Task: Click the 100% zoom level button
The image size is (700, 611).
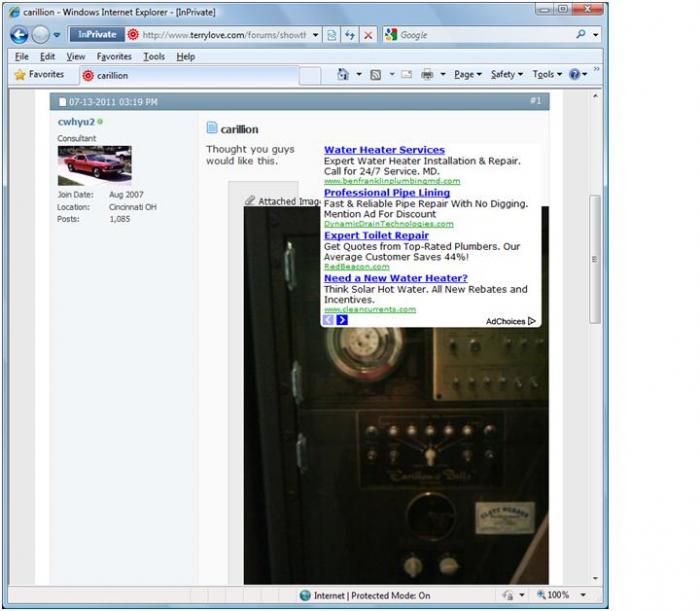Action: coord(553,595)
